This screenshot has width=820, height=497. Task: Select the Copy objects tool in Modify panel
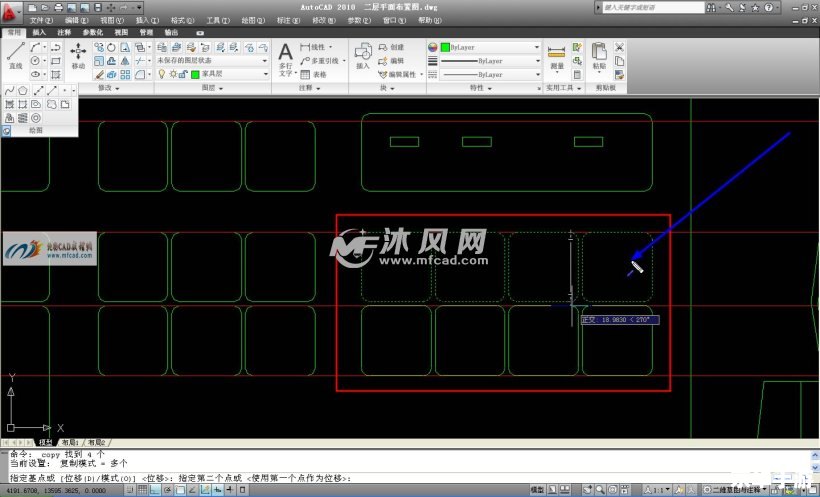pos(99,48)
